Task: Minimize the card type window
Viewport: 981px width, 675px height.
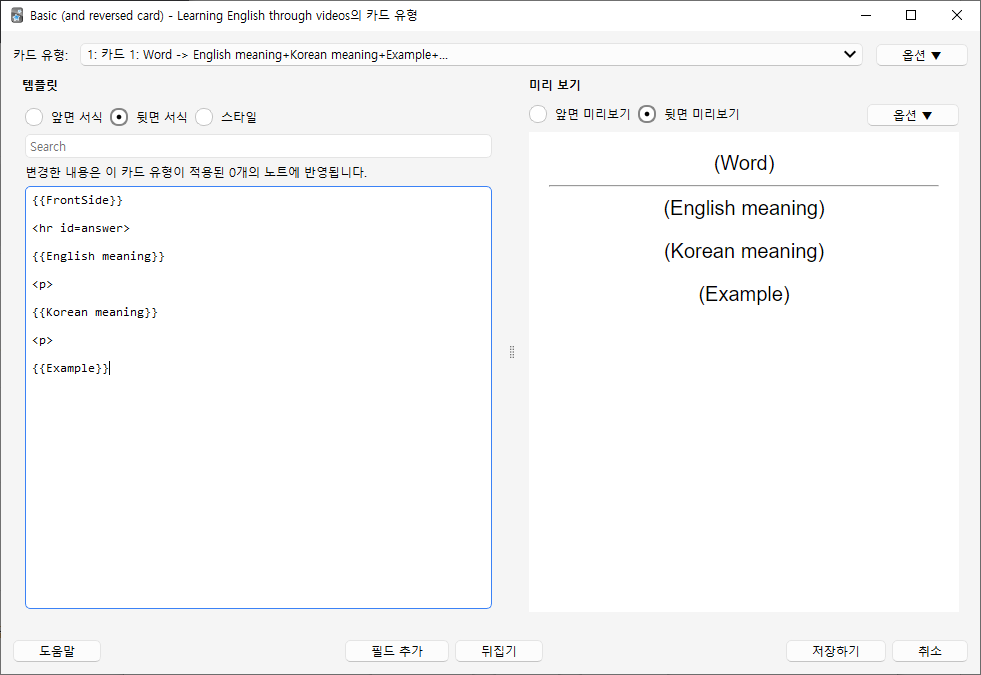Action: click(866, 15)
